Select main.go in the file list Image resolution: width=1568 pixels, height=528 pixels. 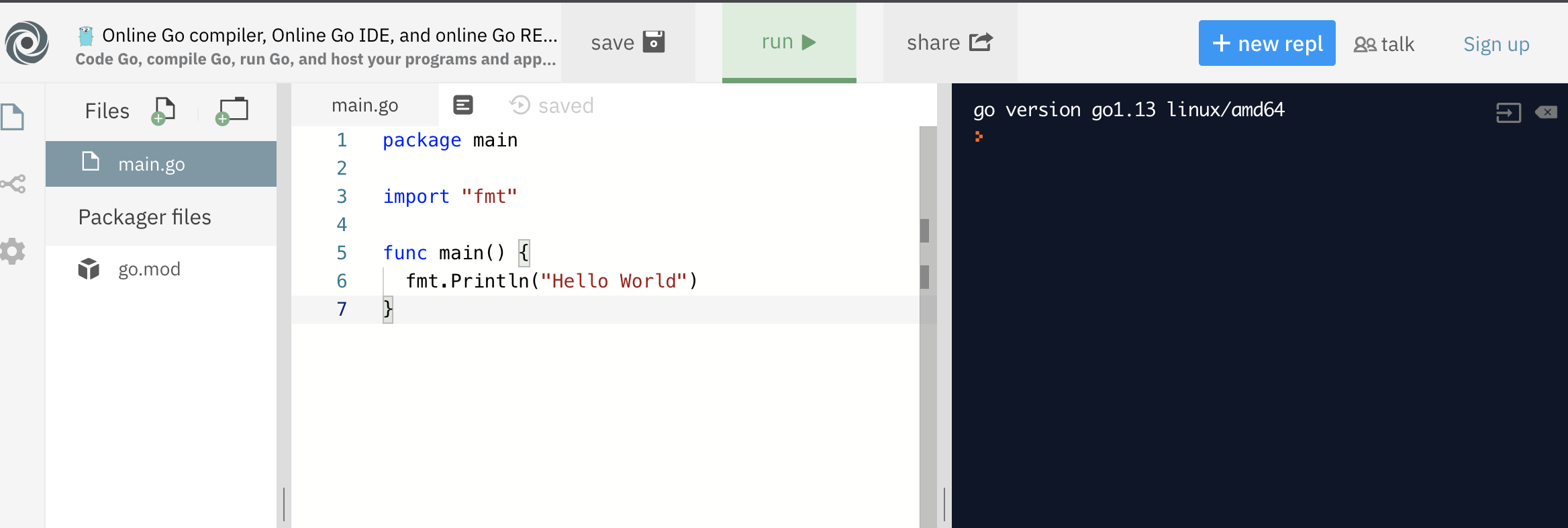(161, 164)
